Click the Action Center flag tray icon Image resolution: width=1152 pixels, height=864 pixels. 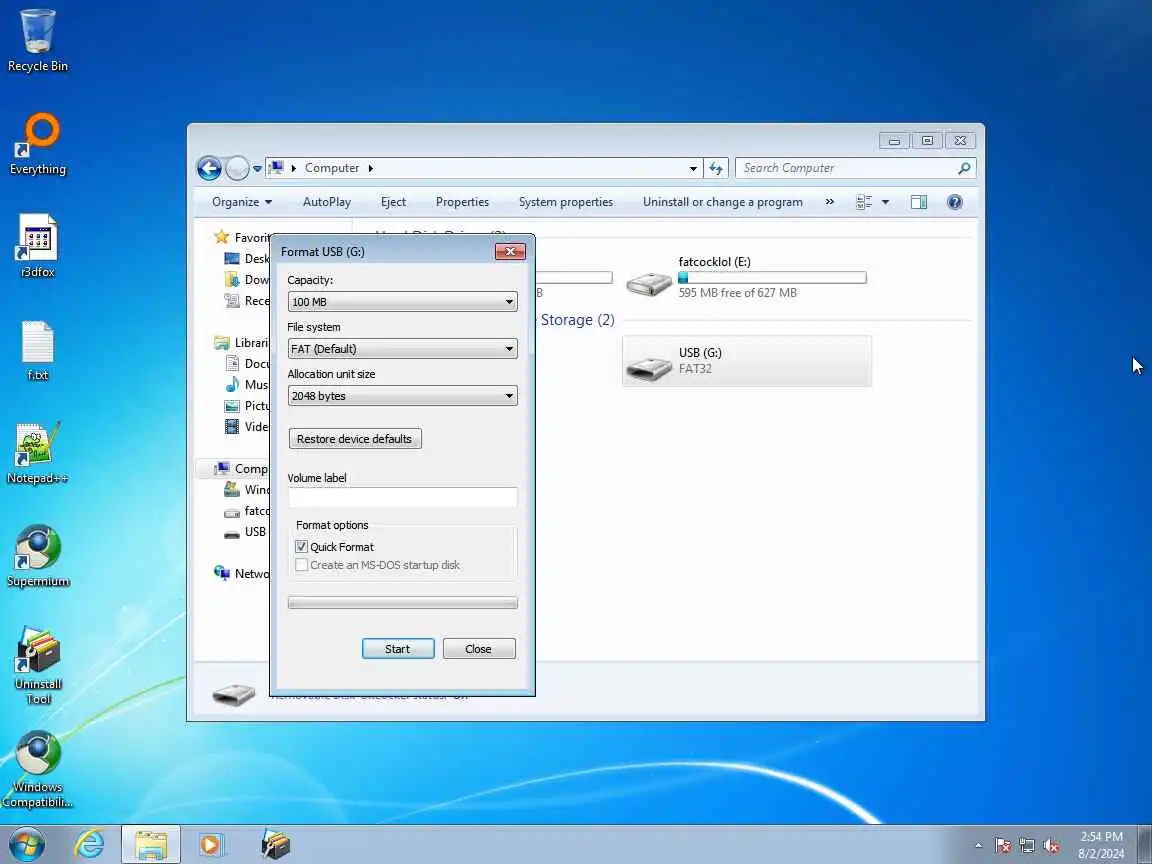(x=1003, y=846)
